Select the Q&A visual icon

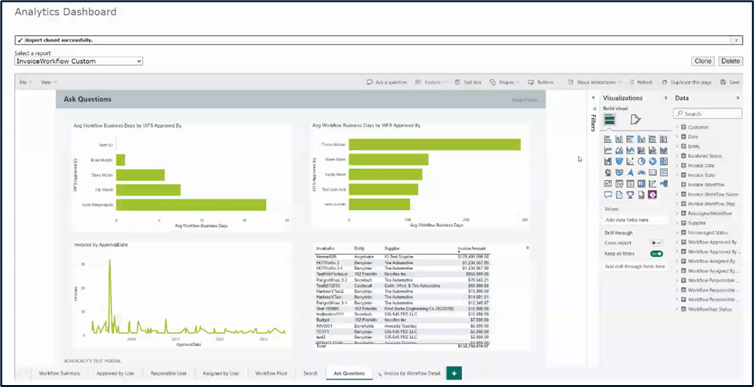tap(608, 195)
